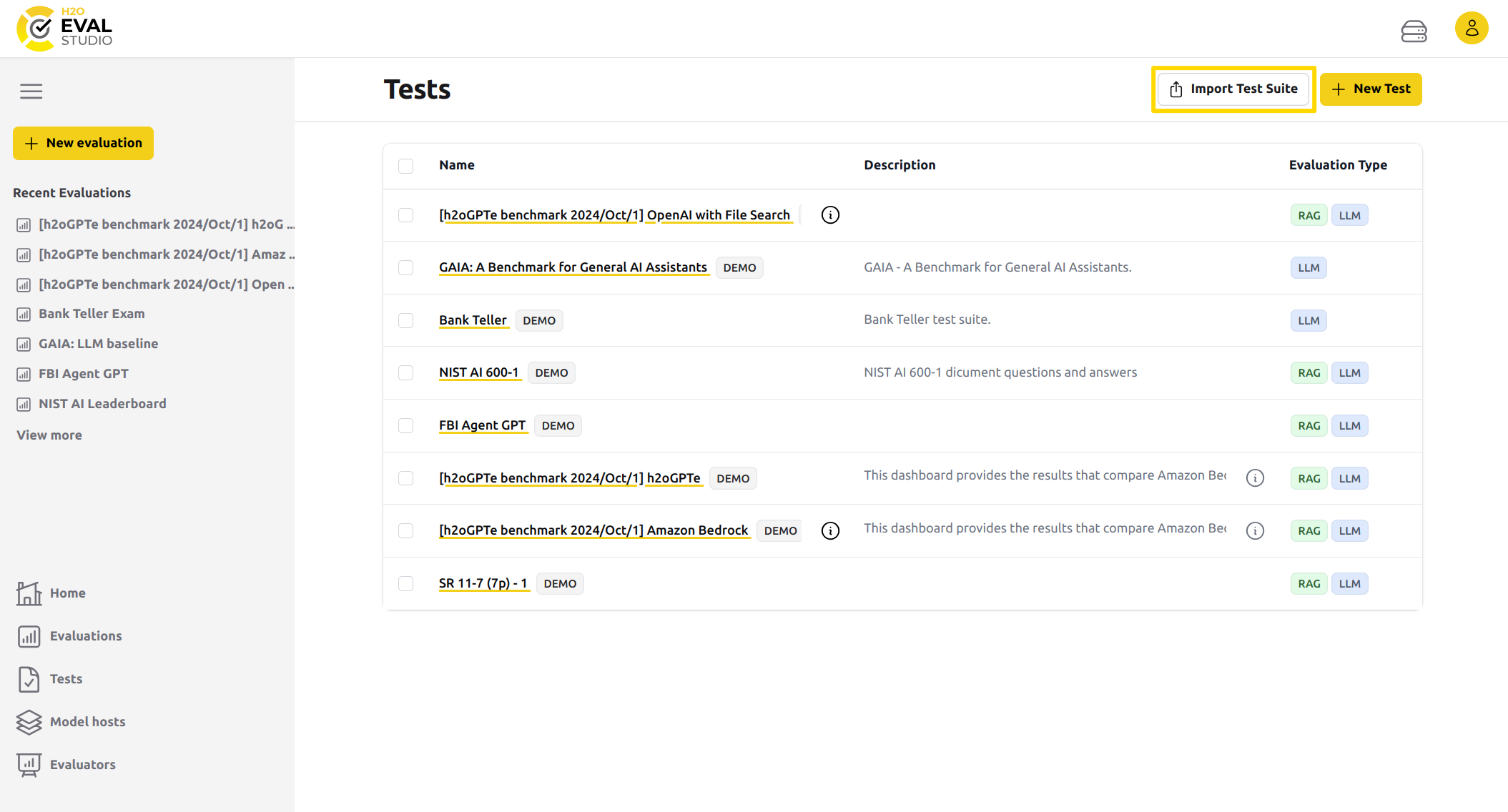Open the NIST AI 600-1 test link
This screenshot has width=1508, height=812.
pos(480,372)
